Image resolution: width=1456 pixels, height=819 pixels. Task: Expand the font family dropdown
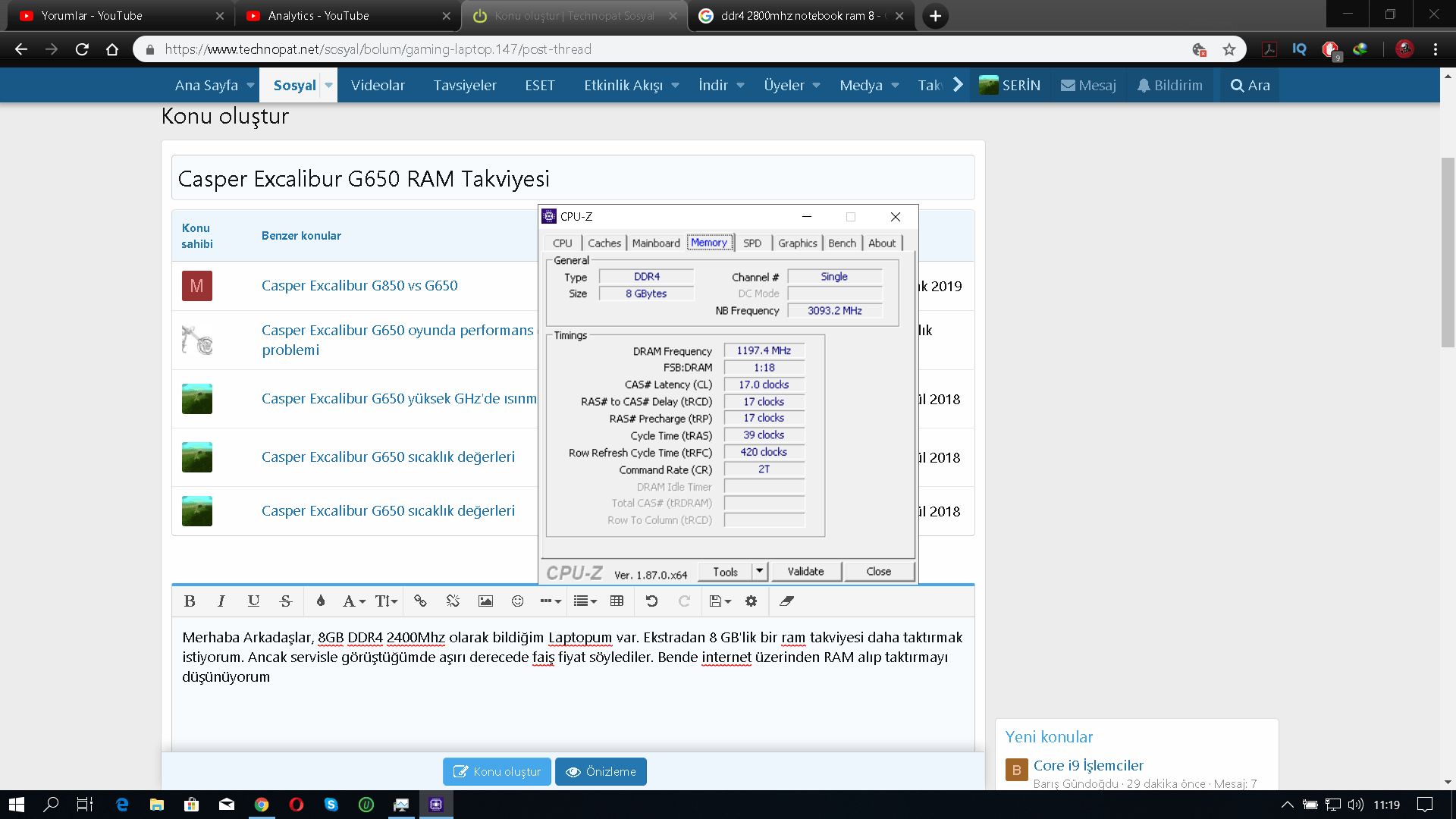click(353, 601)
